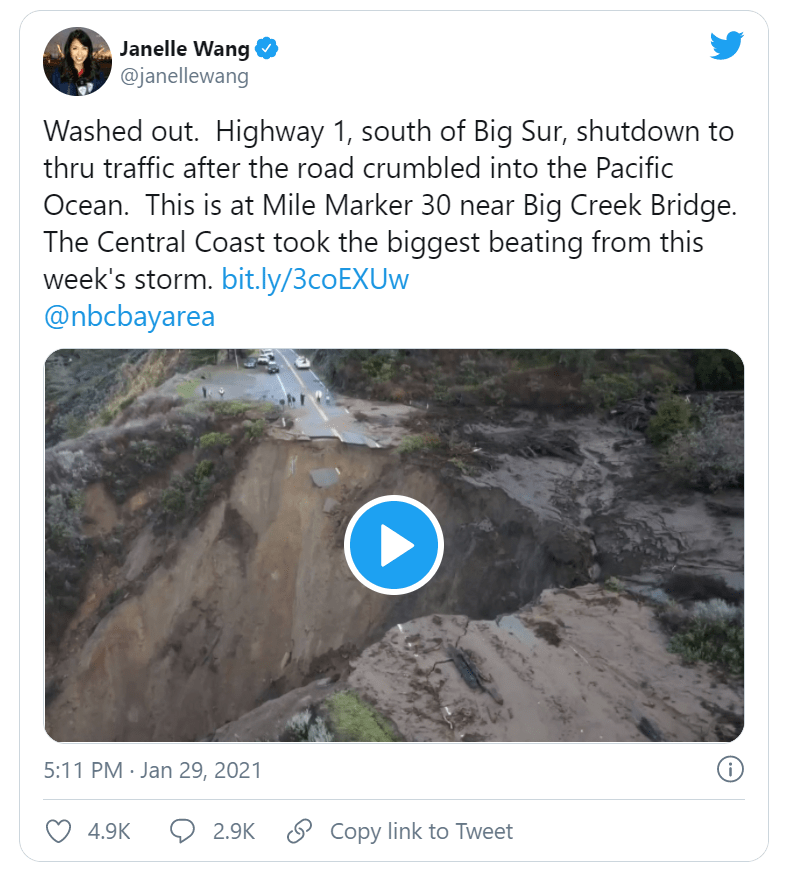Play the landslide video
This screenshot has width=789, height=880.
394,545
